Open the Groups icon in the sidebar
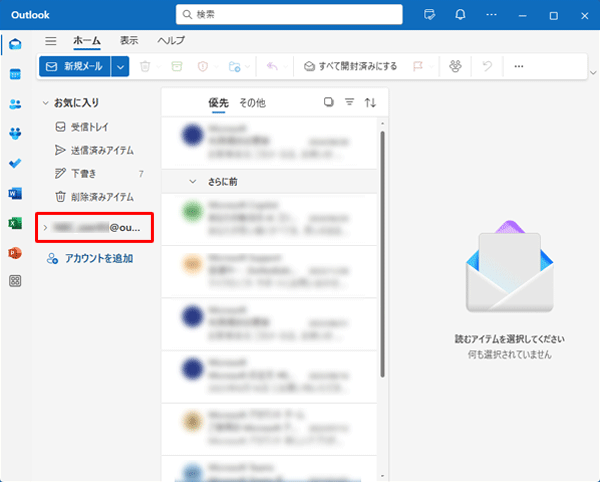Screen dimensions: 600x482 (15, 134)
